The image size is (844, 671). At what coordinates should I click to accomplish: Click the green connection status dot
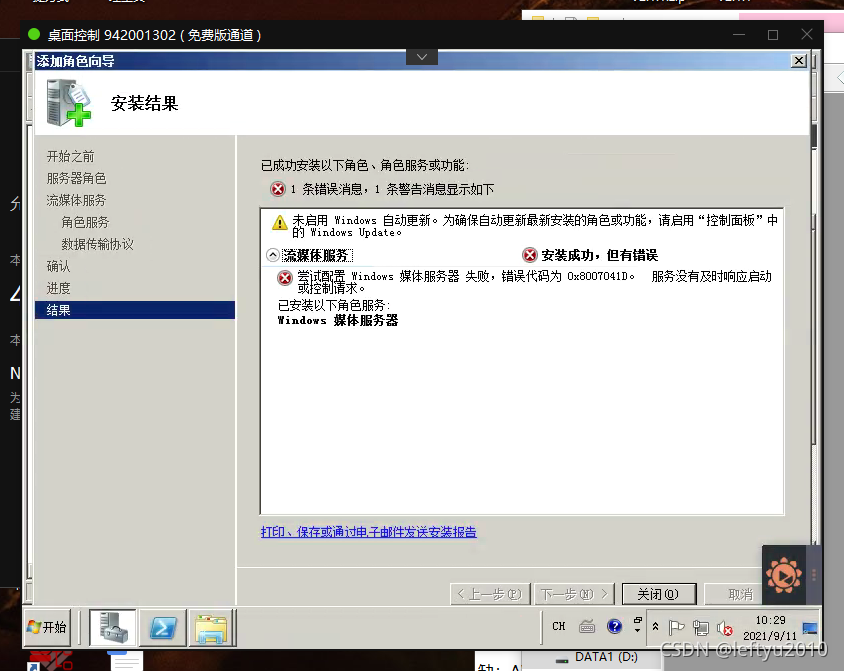pos(34,34)
